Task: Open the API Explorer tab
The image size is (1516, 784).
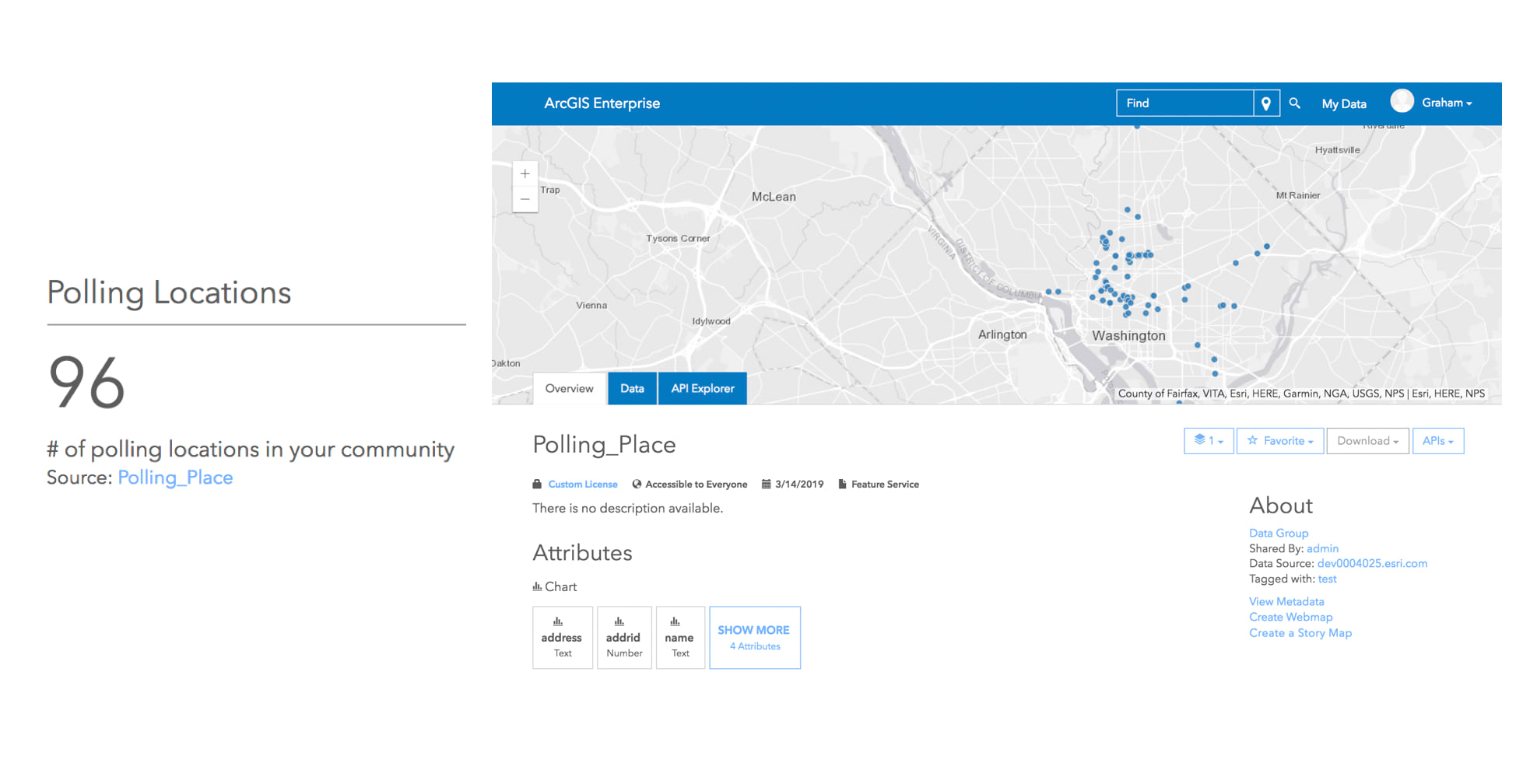Action: (x=703, y=388)
